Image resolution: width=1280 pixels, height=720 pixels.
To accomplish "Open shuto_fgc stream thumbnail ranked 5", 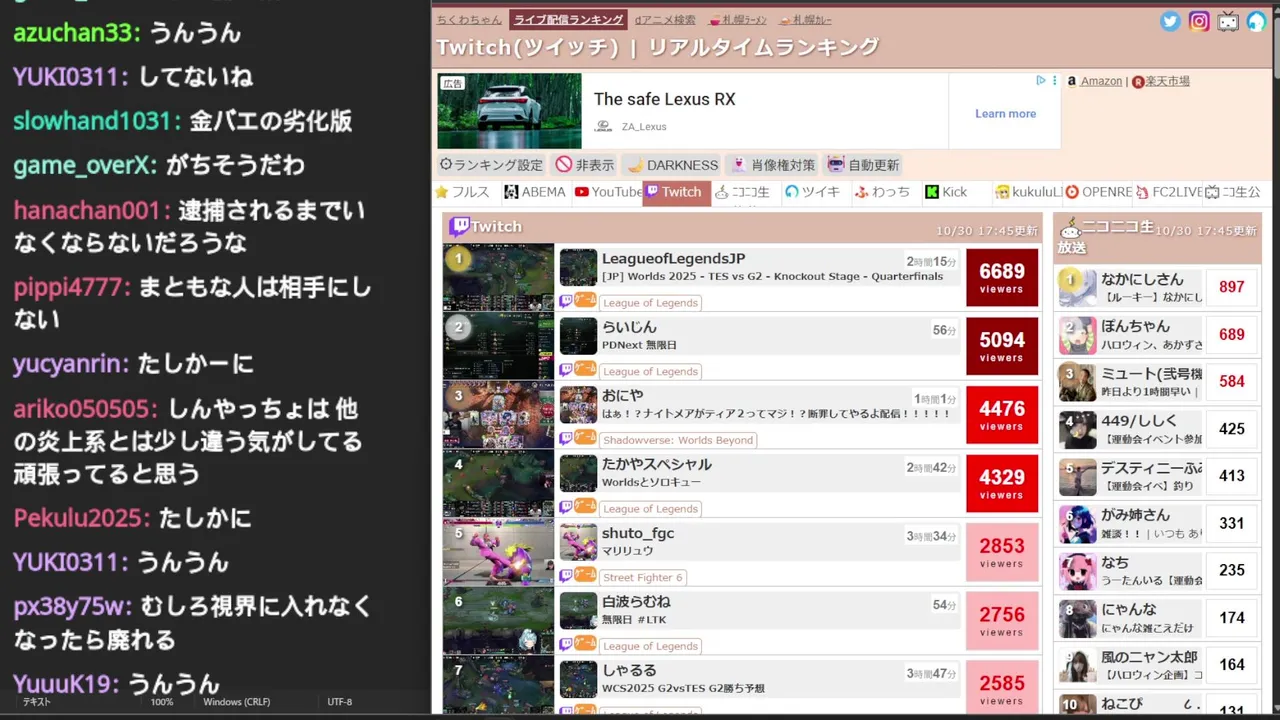I will pyautogui.click(x=498, y=552).
